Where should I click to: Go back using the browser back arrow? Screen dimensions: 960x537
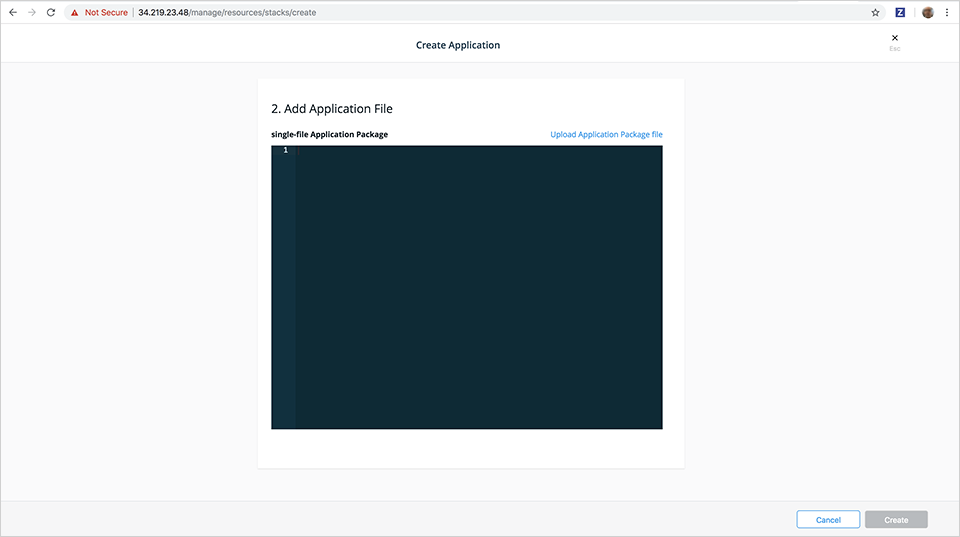[x=13, y=12]
